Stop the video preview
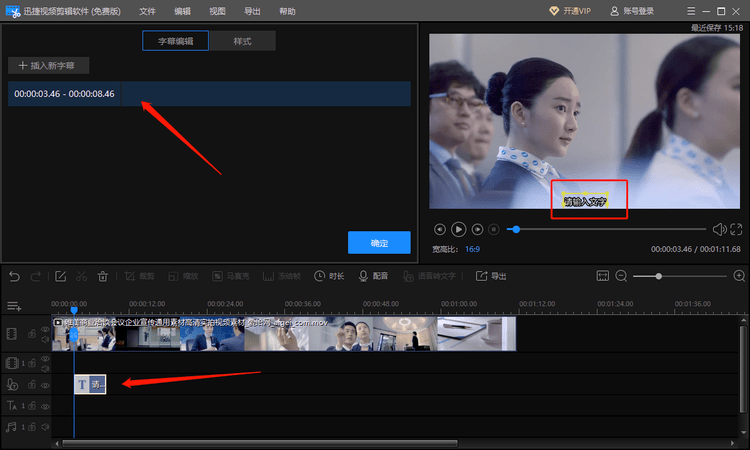Image resolution: width=750 pixels, height=450 pixels. pos(494,230)
